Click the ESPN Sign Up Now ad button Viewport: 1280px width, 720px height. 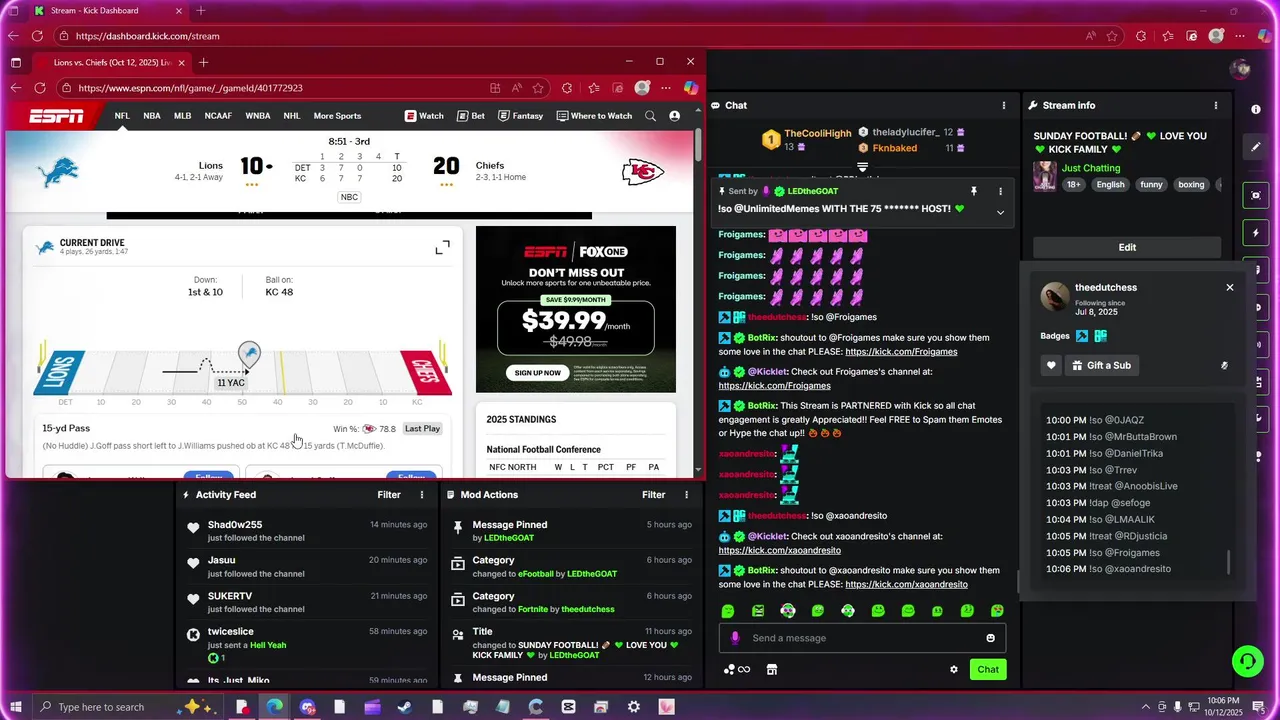tap(538, 373)
